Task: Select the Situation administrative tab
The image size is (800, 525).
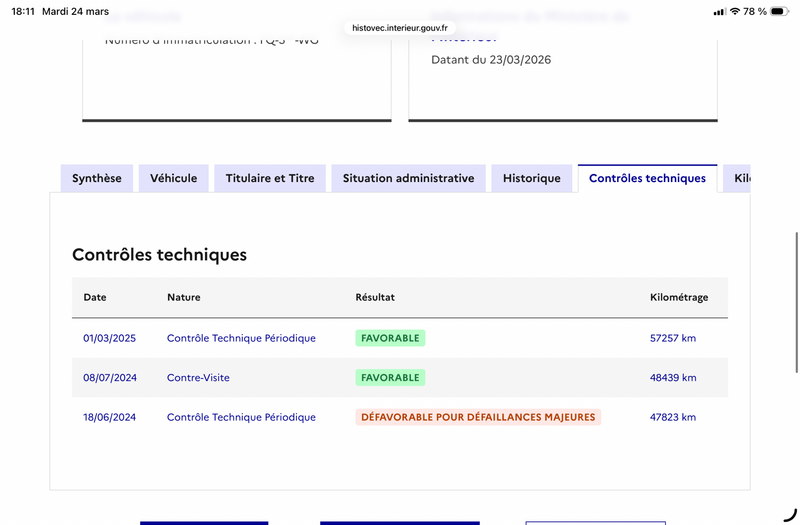Action: click(x=408, y=178)
